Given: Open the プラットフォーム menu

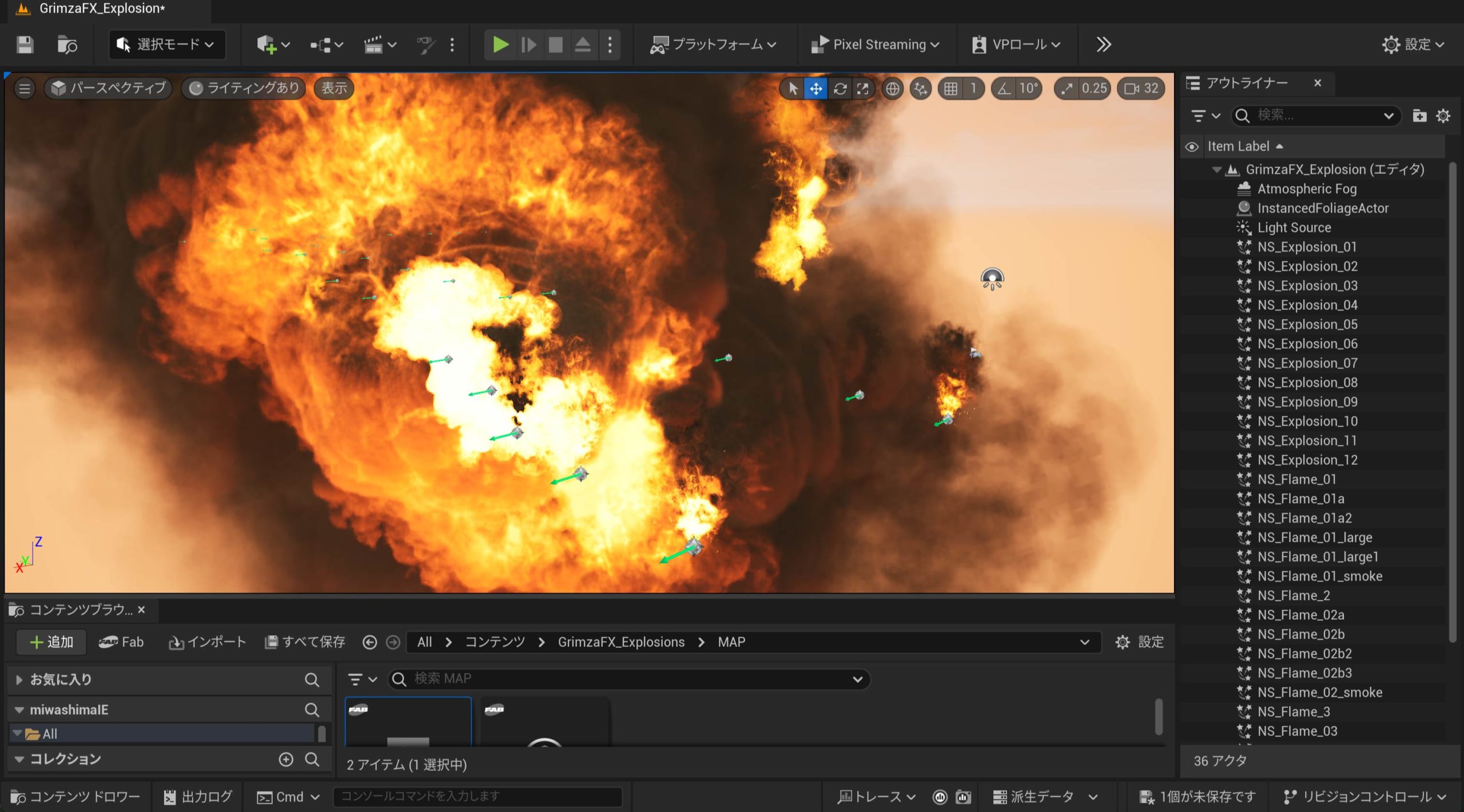Looking at the screenshot, I should click(713, 45).
